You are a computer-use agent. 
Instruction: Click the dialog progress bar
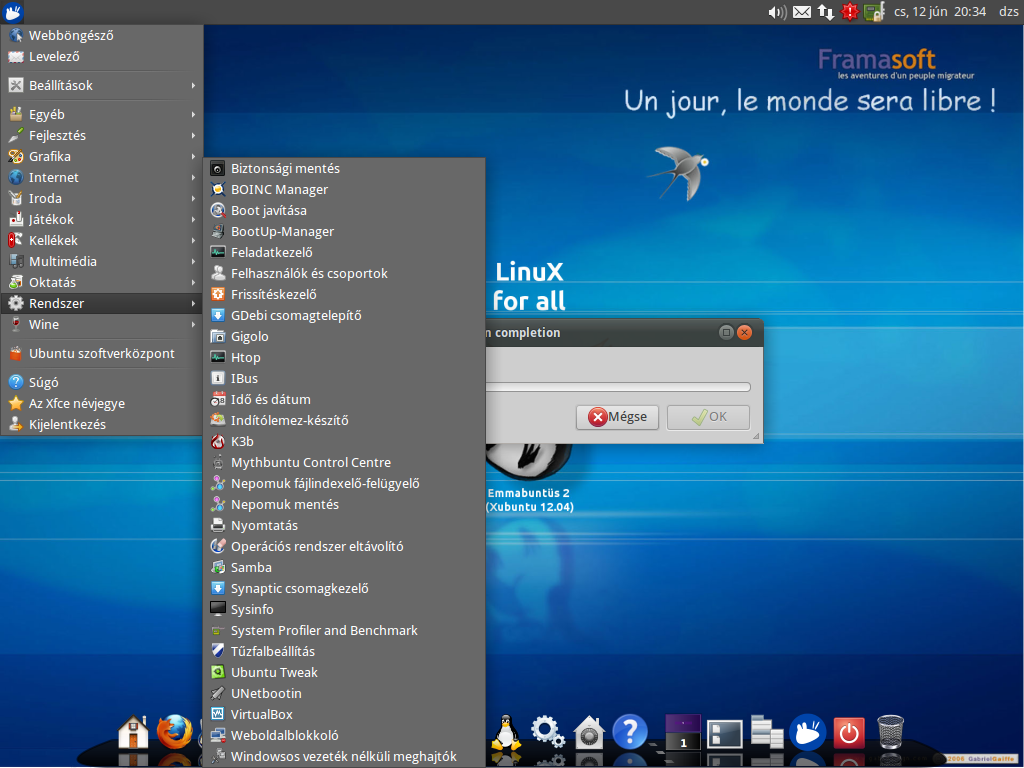pos(618,387)
